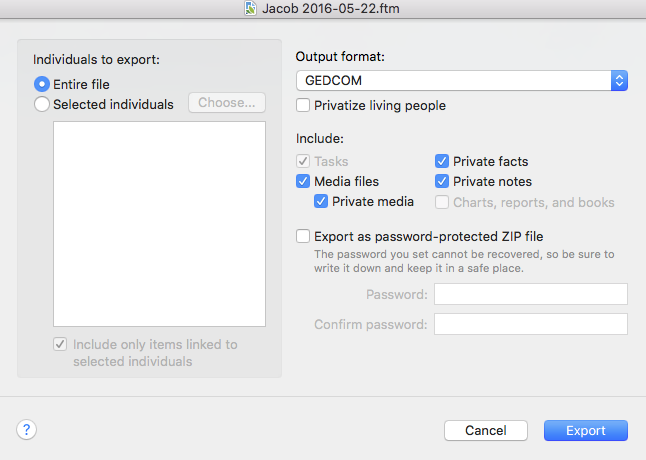Enable Privatize living people checkbox
646x460 pixels.
pyautogui.click(x=303, y=105)
